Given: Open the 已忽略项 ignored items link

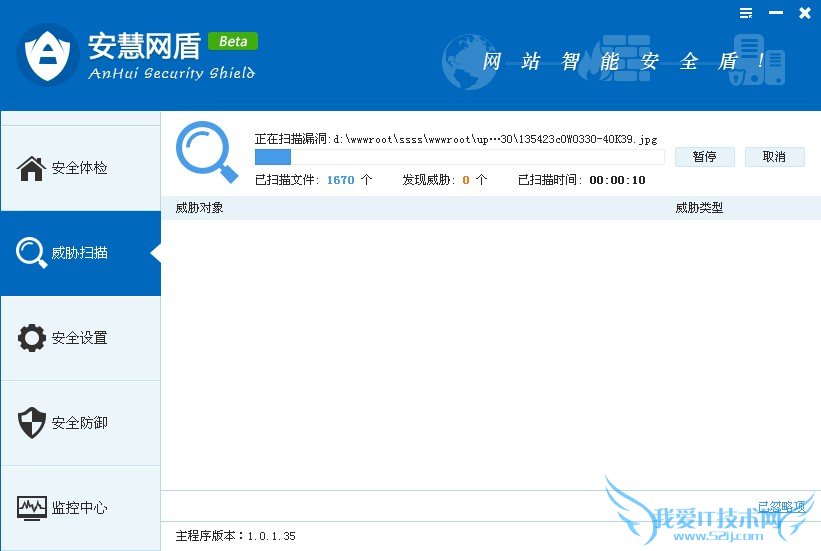Looking at the screenshot, I should [x=781, y=506].
